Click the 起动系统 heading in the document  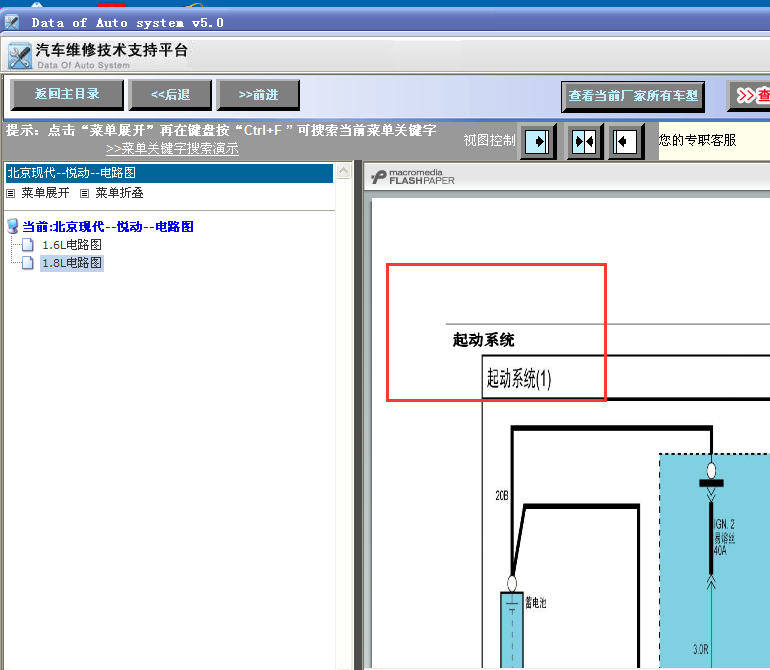483,340
